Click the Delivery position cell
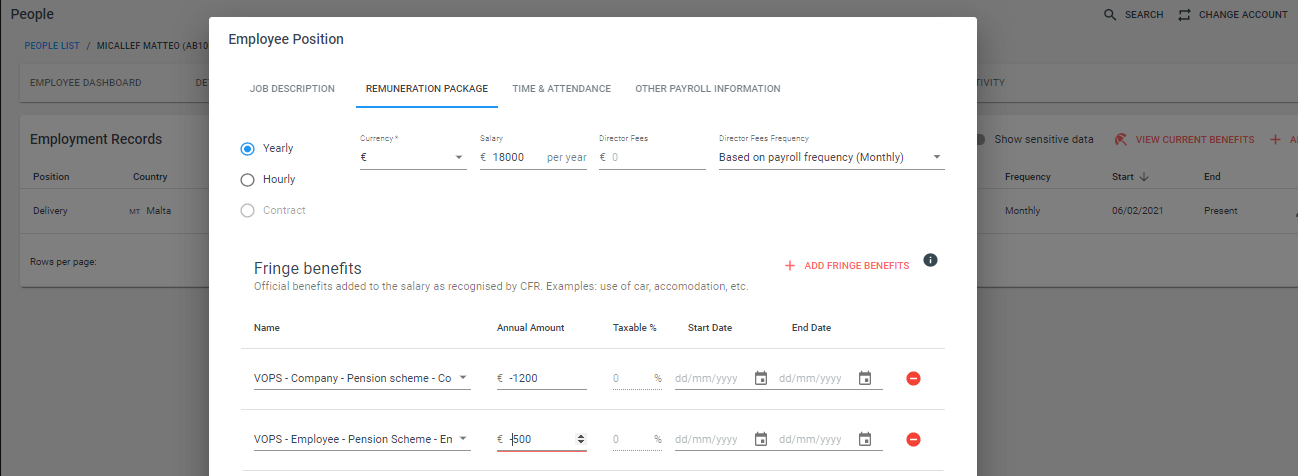This screenshot has height=476, width=1298. click(50, 211)
